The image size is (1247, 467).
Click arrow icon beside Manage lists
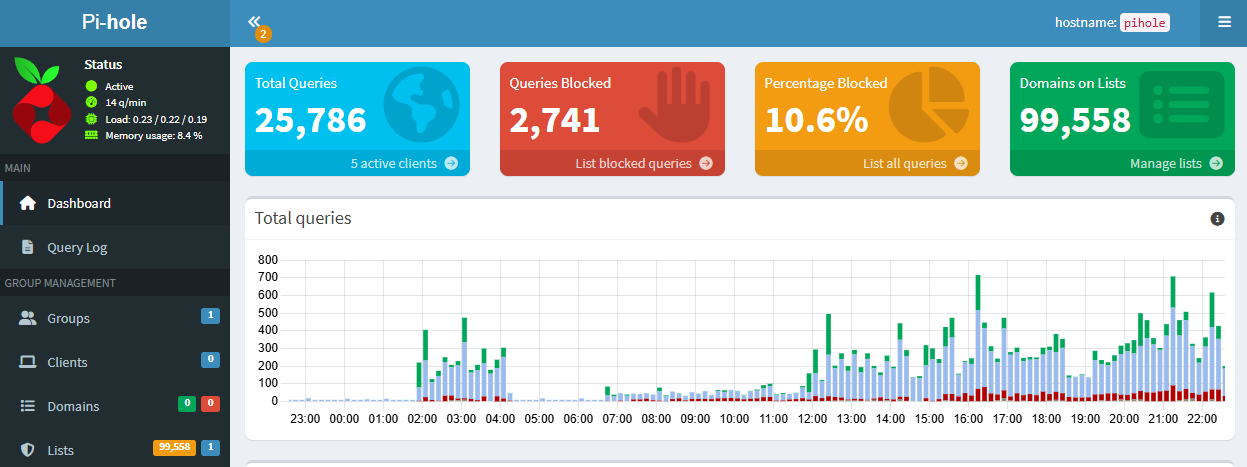click(x=1216, y=163)
